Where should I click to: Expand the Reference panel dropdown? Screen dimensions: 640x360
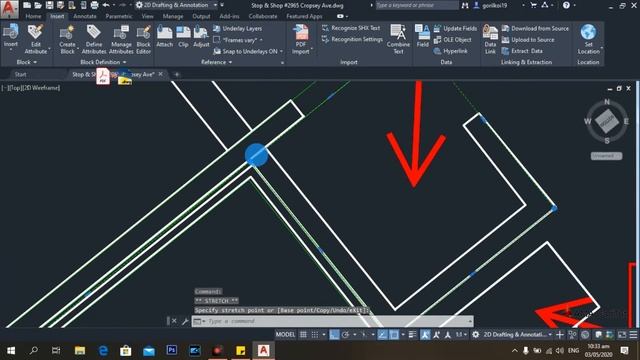coord(217,62)
